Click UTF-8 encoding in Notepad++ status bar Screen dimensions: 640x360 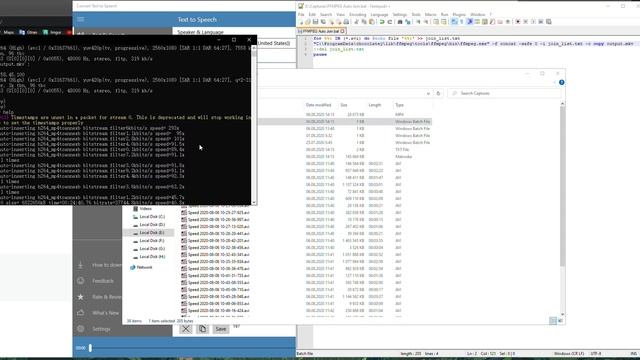596,354
